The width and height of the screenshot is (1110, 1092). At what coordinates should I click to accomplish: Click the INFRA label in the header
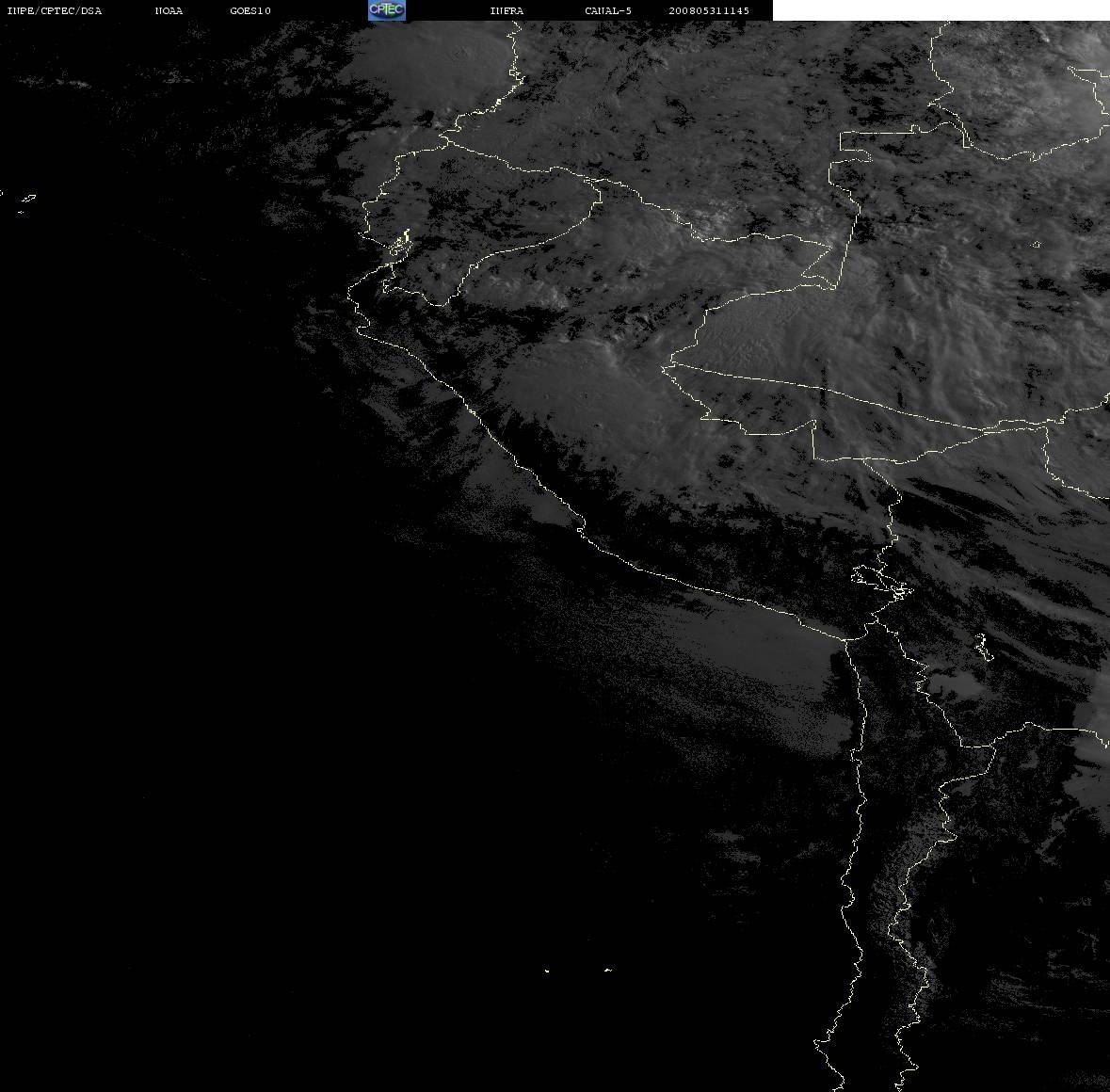coord(507,10)
